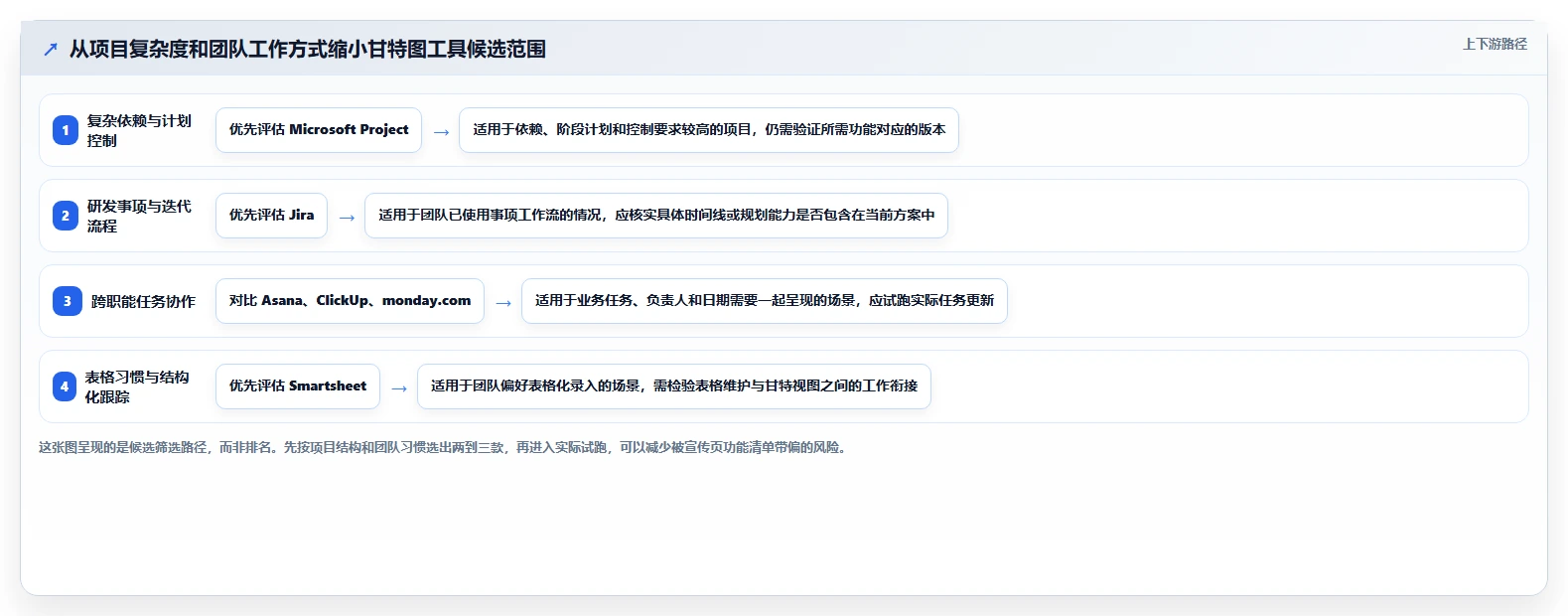
Task: Click the footnote 这张图呈现的是候选筛选路径
Action: [444, 447]
